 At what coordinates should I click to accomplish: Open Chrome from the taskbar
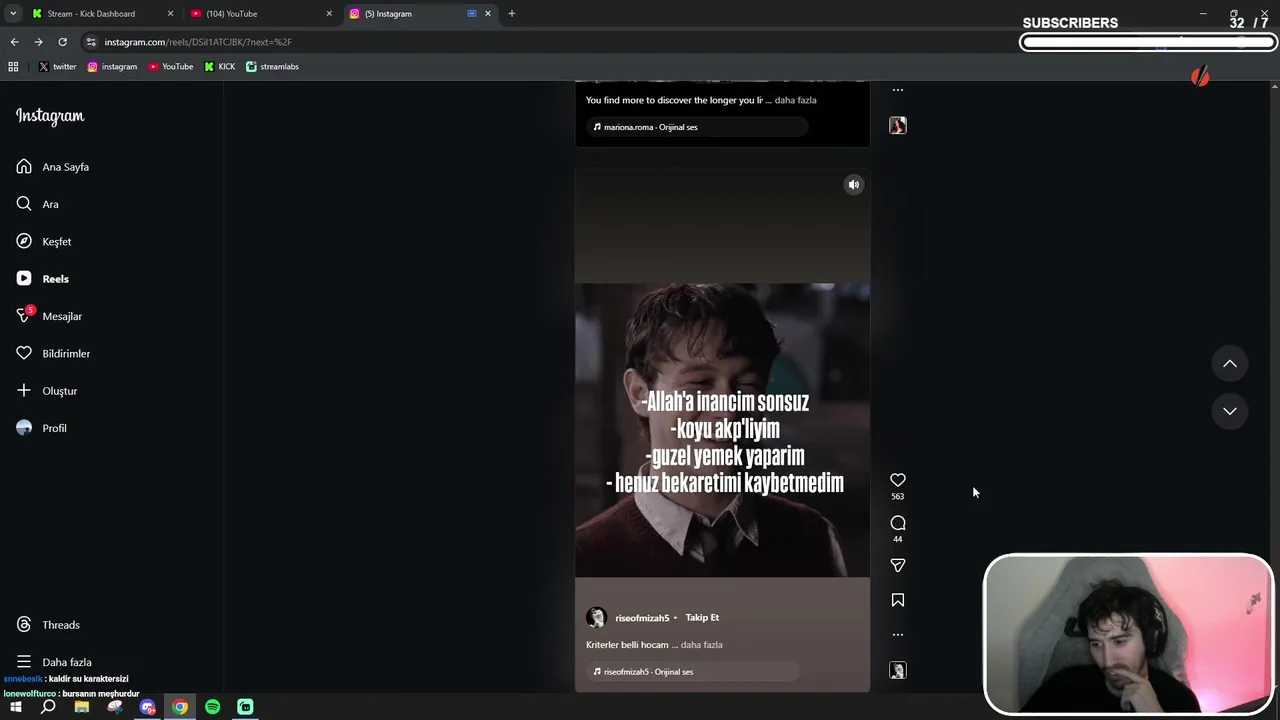pyautogui.click(x=180, y=707)
